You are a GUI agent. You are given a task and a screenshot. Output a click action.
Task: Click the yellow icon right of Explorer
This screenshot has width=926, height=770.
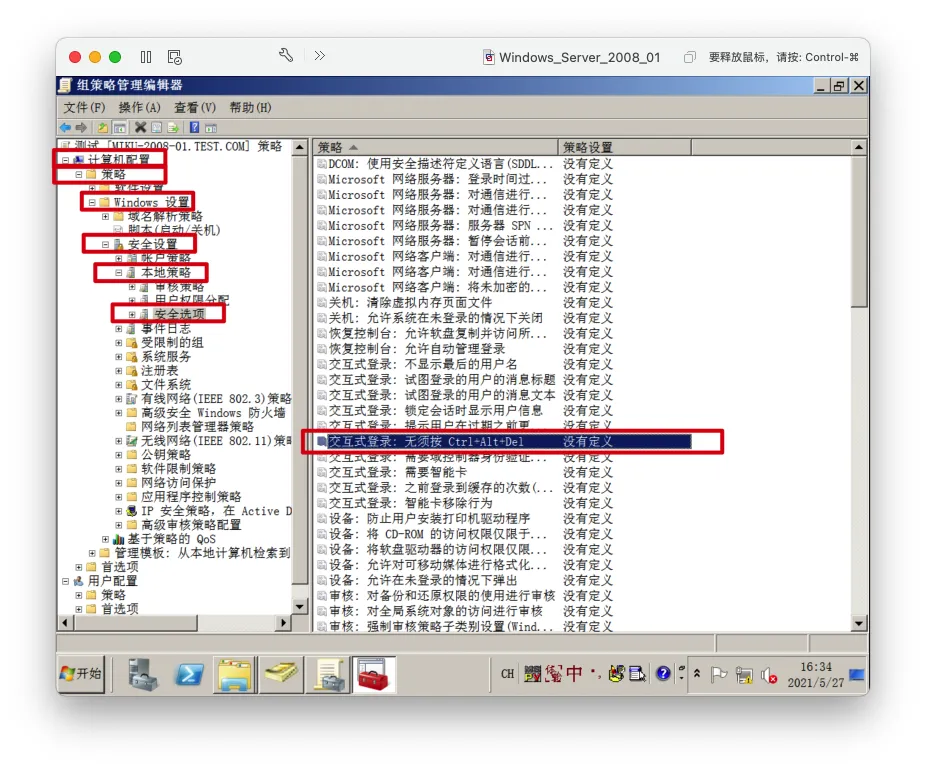281,674
